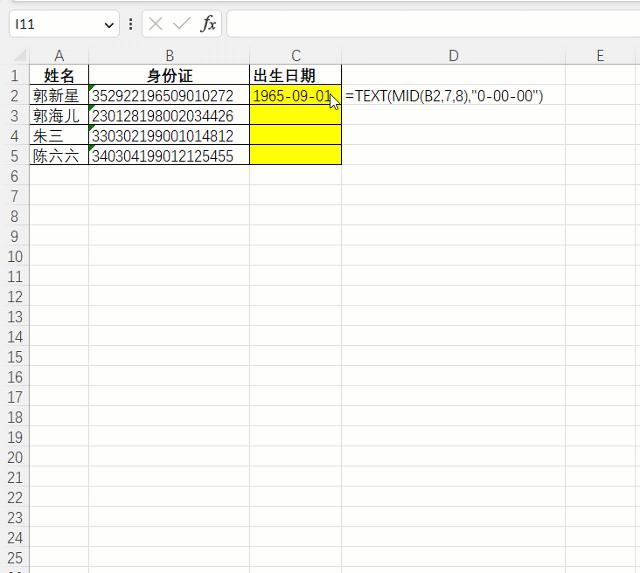Image resolution: width=640 pixels, height=573 pixels.
Task: Click the =TEXT(MID(B2,7,8) formula text
Action: coord(444,96)
